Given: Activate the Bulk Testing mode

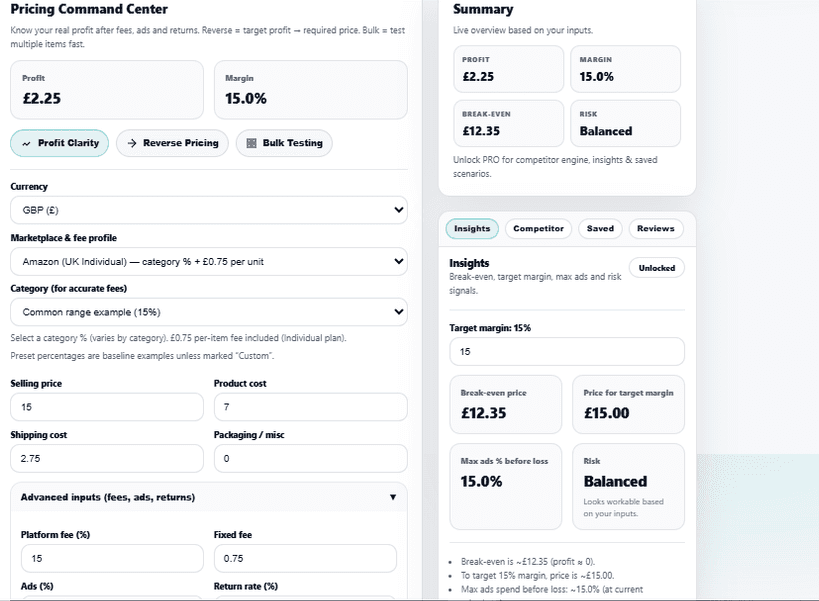Looking at the screenshot, I should click(283, 143).
